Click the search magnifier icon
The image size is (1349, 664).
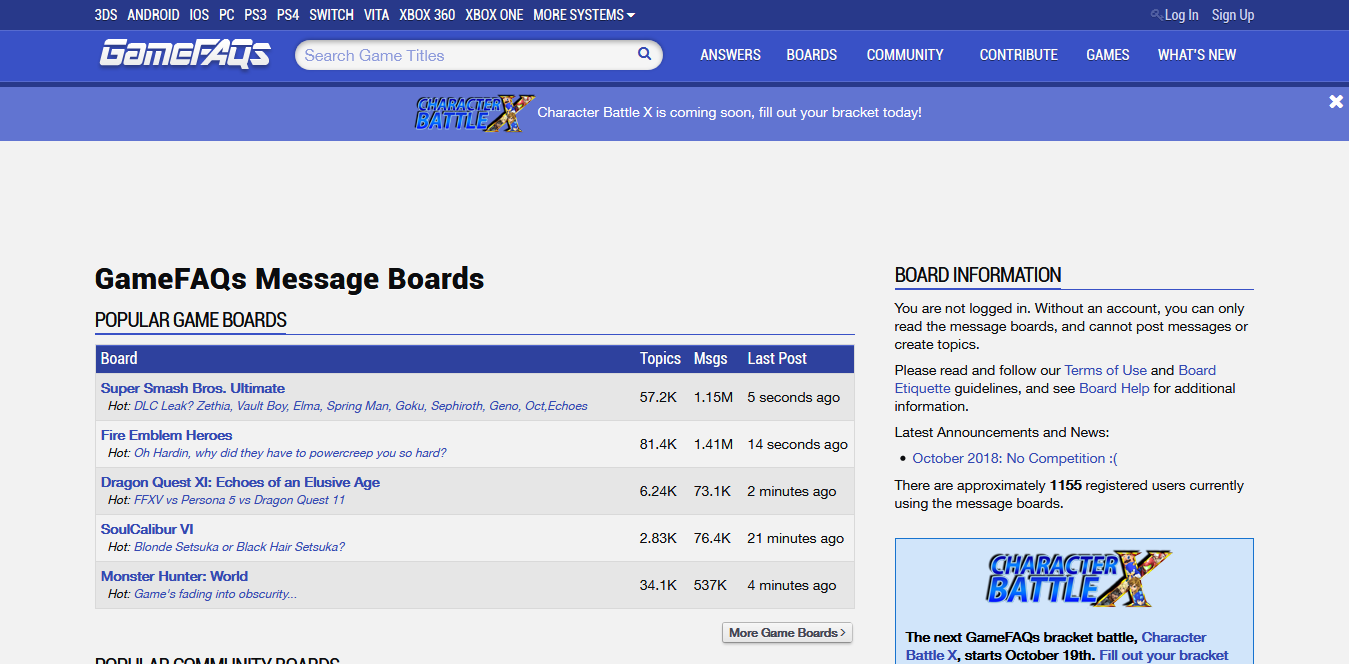[645, 54]
